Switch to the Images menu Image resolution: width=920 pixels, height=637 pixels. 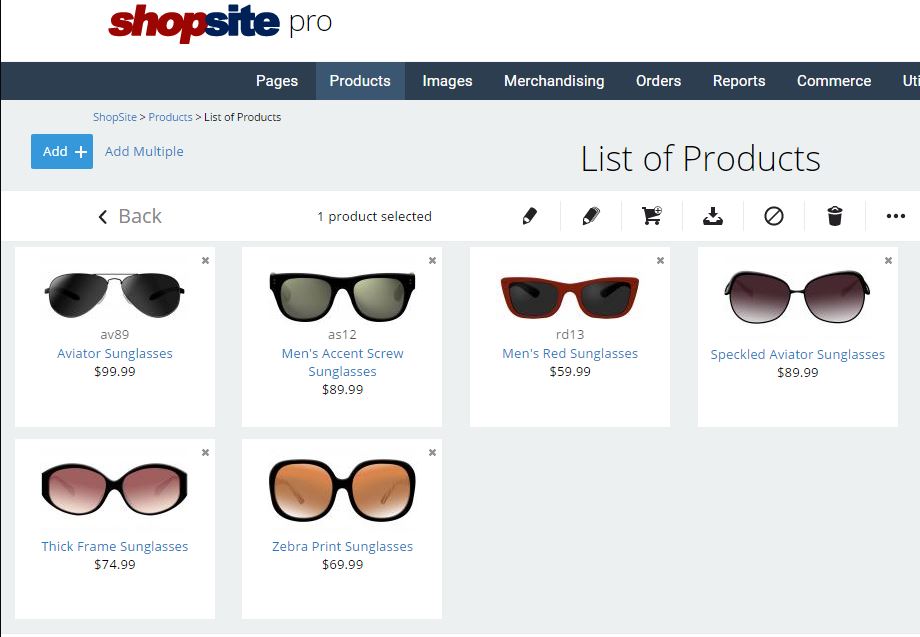447,81
